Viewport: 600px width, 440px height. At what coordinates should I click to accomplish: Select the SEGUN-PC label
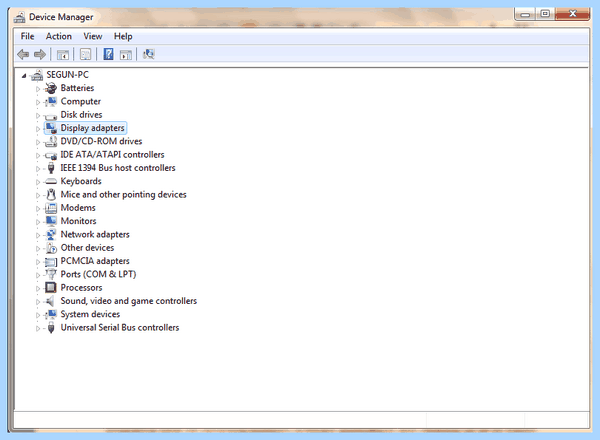tap(67, 75)
